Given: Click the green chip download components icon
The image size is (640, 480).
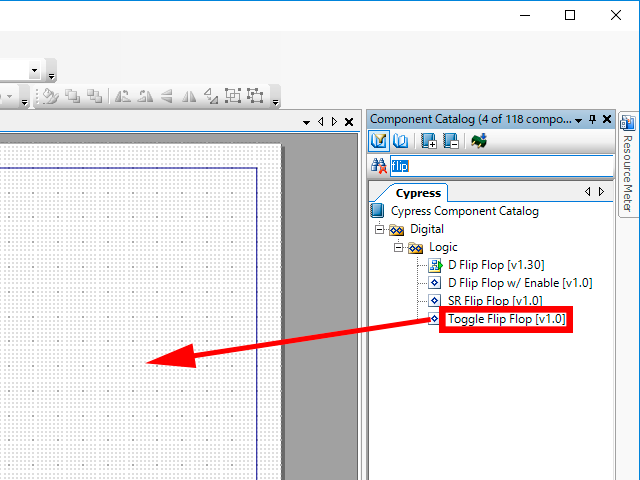Looking at the screenshot, I should 479,141.
